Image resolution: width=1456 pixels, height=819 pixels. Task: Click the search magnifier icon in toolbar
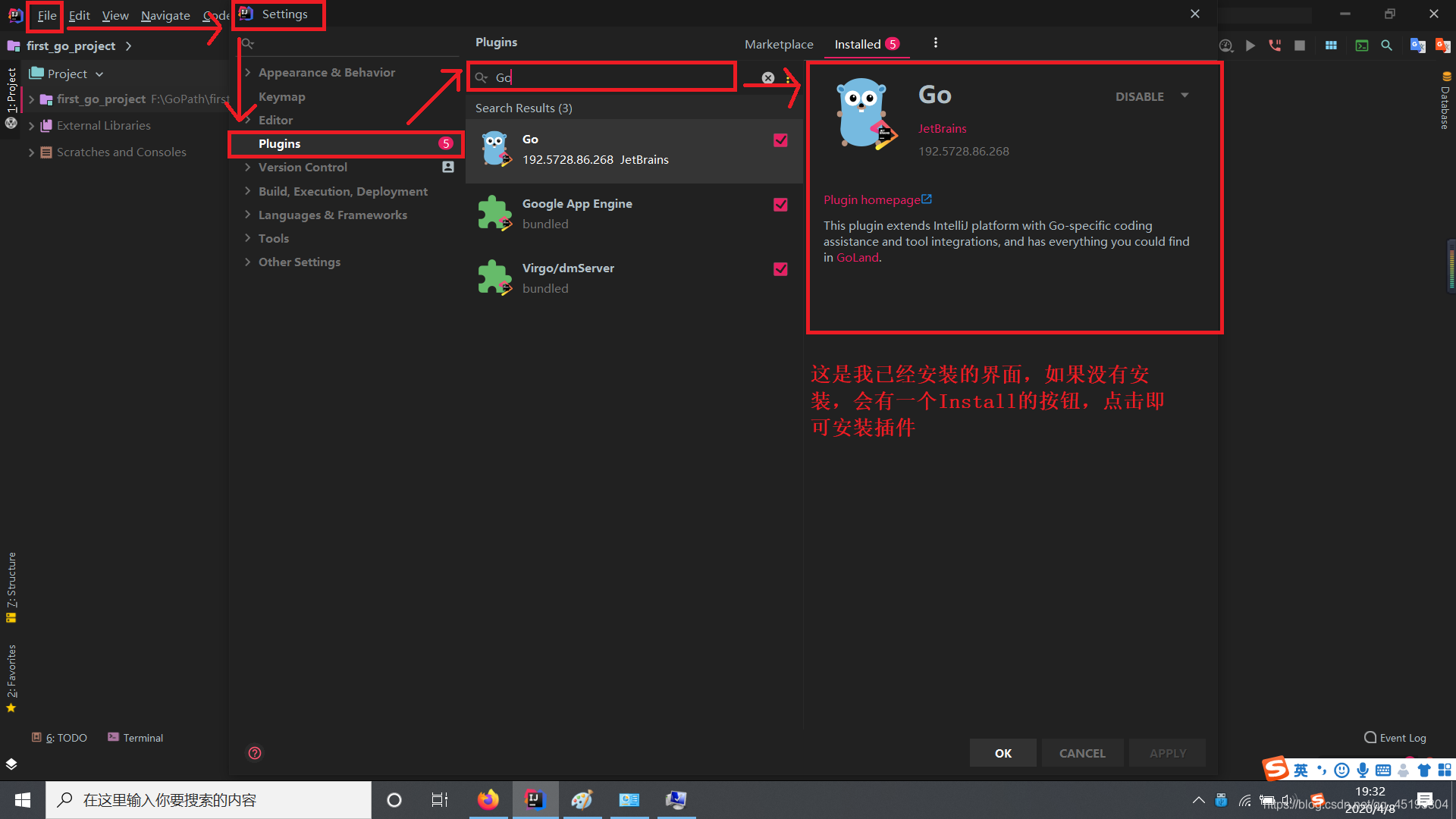click(1386, 45)
